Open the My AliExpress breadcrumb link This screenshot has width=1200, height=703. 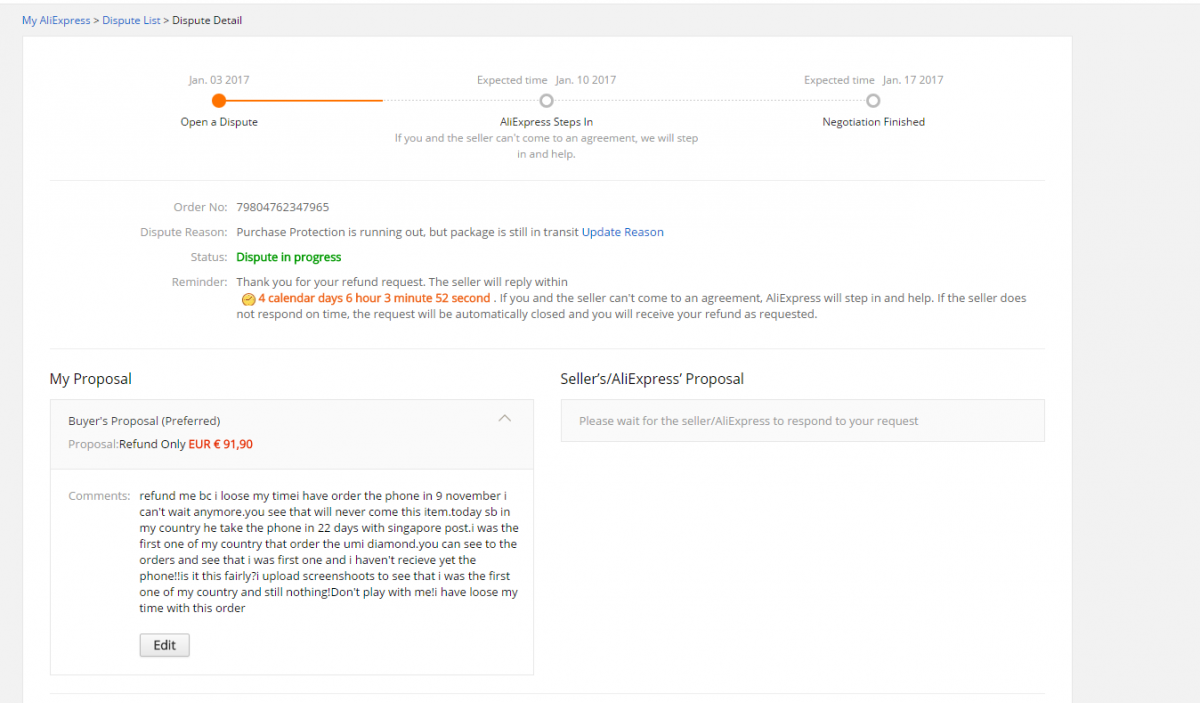coord(56,20)
